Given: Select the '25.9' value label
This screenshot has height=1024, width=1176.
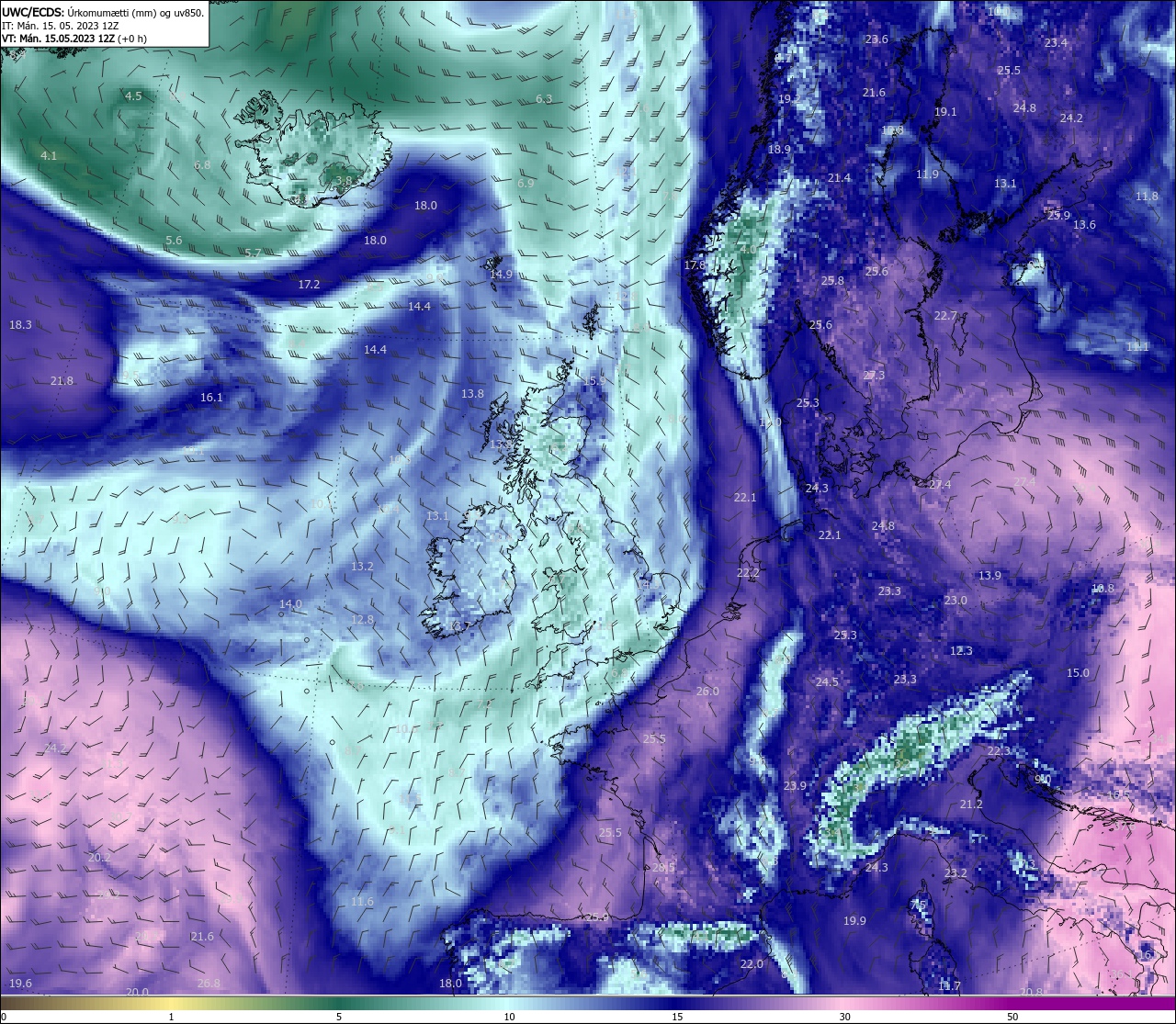Looking at the screenshot, I should 1058,216.
